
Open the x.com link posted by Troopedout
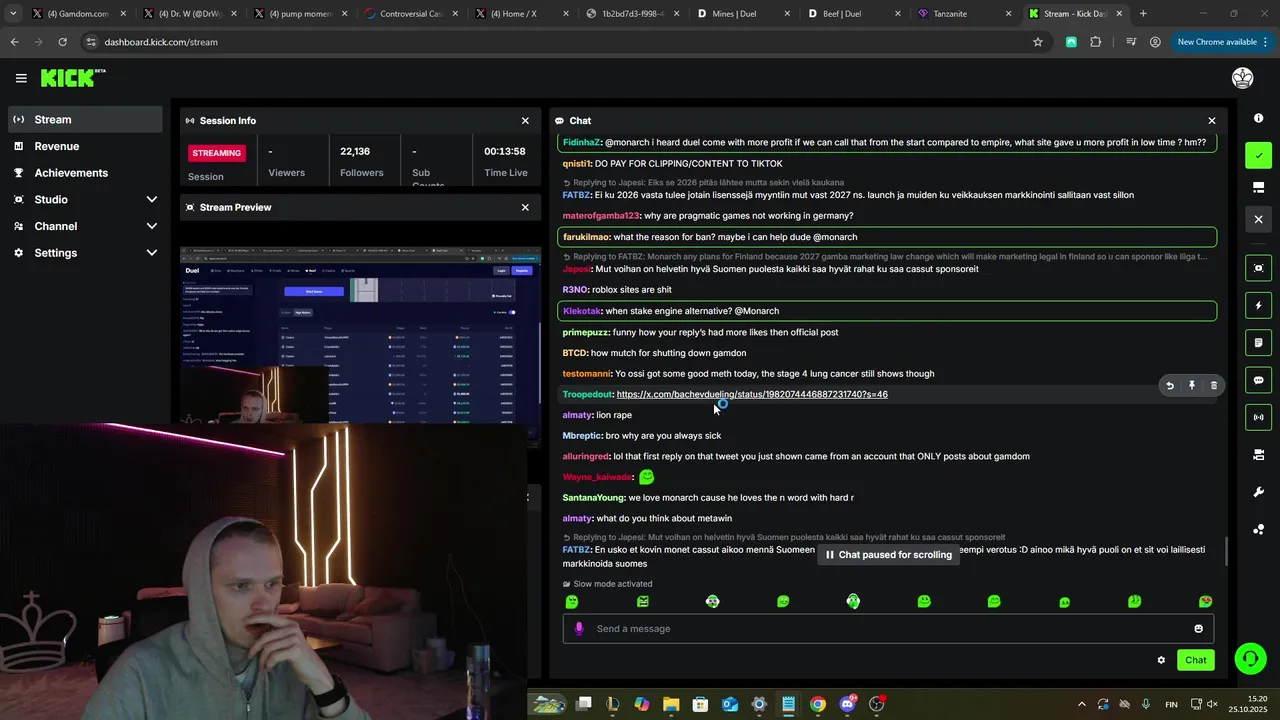tap(752, 394)
